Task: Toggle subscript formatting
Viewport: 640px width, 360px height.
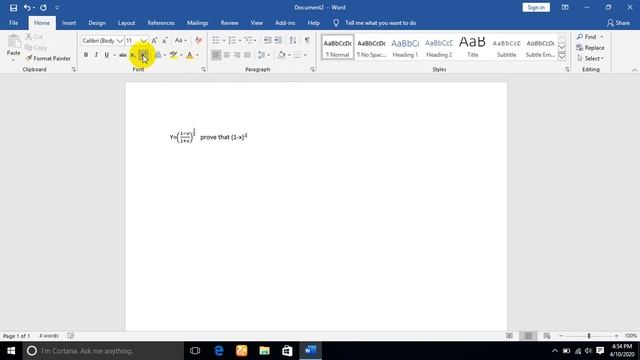Action: click(133, 55)
